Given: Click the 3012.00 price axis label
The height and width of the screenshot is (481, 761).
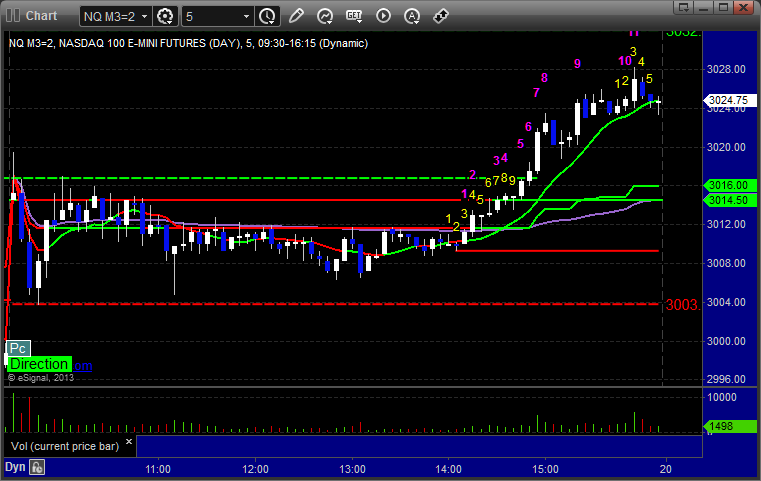Looking at the screenshot, I should [726, 224].
